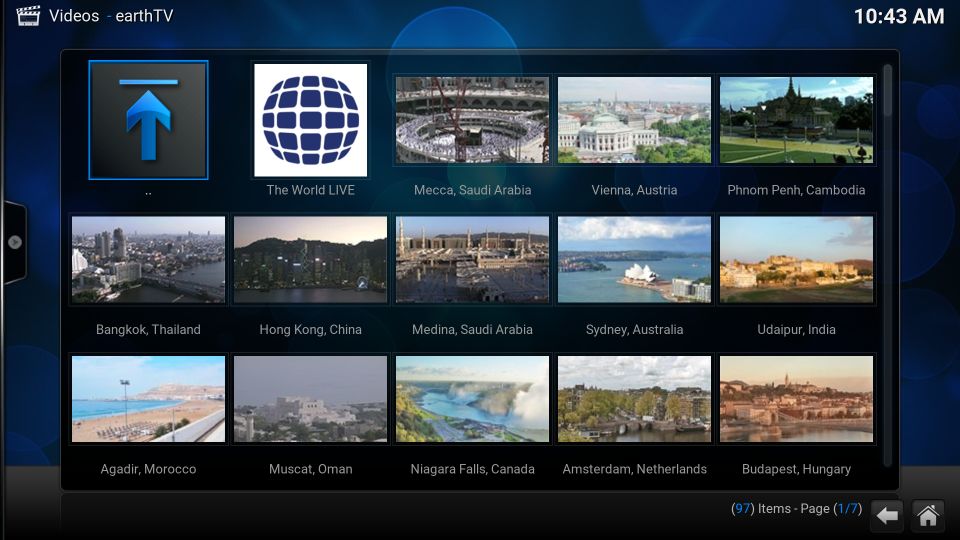Click the 'Videos - earthTV' header title

tap(111, 16)
